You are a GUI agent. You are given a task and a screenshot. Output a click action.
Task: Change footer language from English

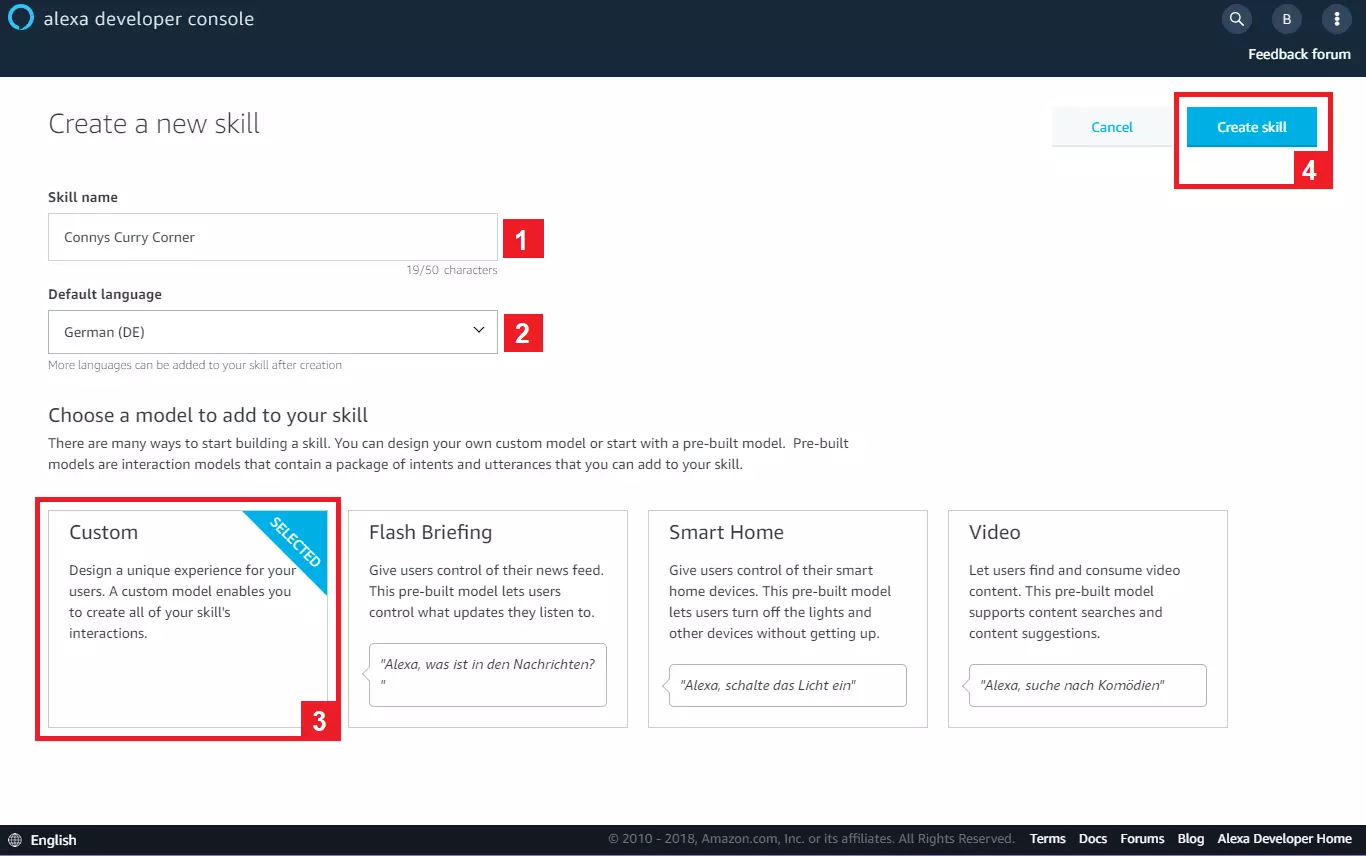(x=54, y=840)
